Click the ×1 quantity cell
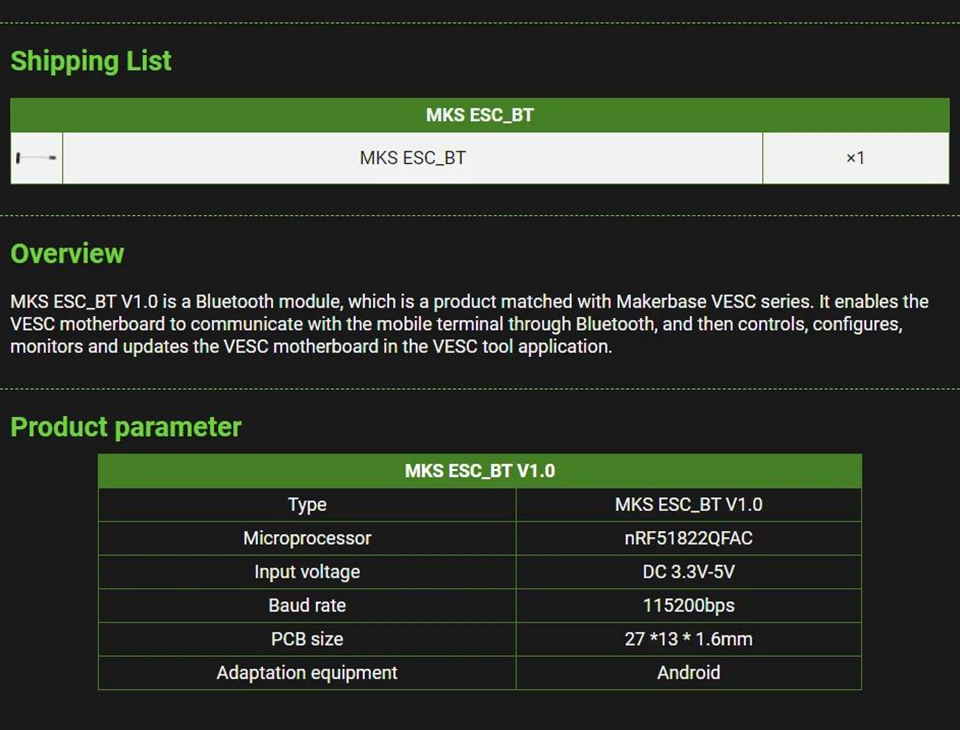Viewport: 960px width, 730px height. [x=855, y=158]
